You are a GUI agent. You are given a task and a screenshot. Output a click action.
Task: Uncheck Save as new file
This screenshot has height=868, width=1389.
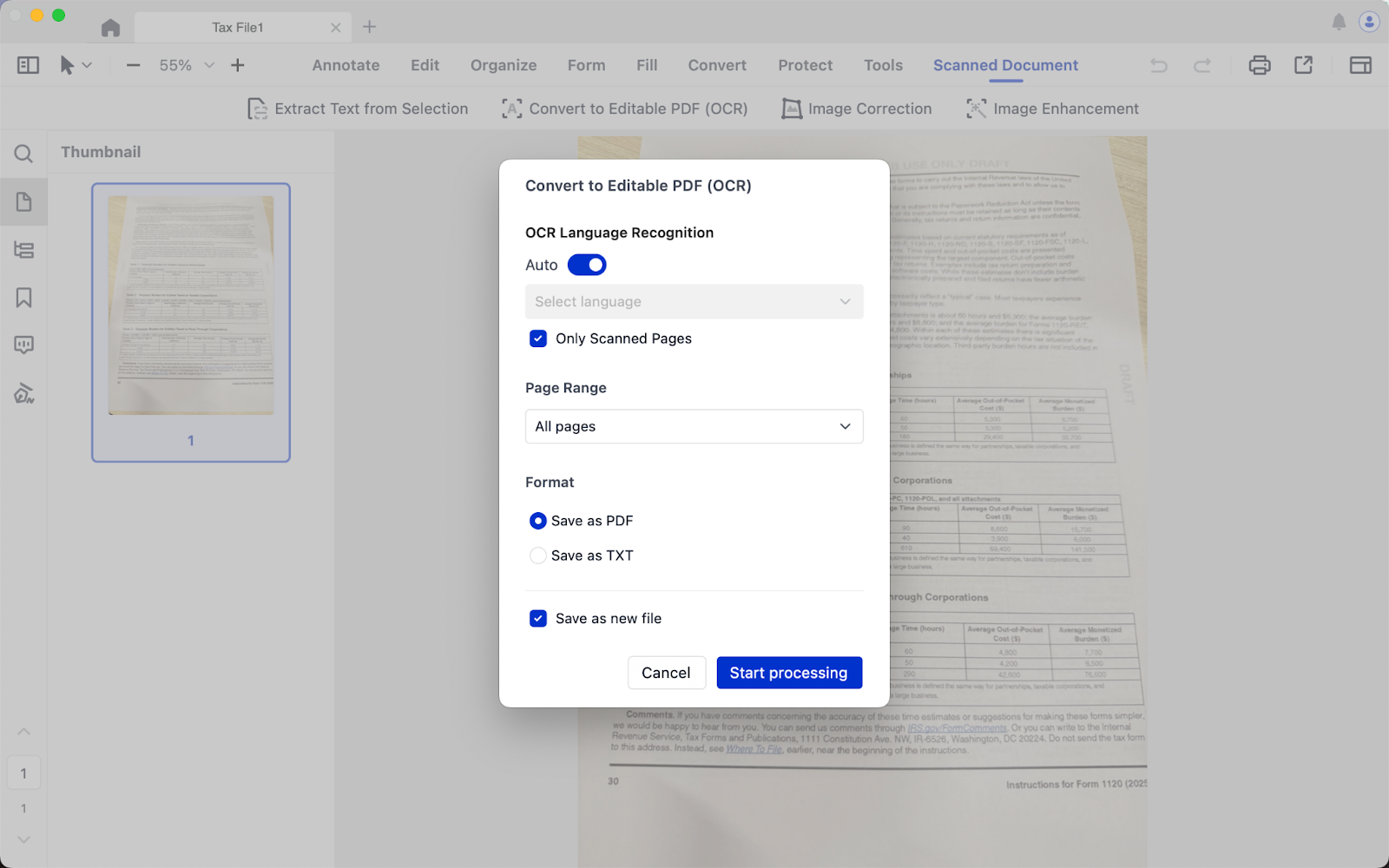click(x=538, y=619)
